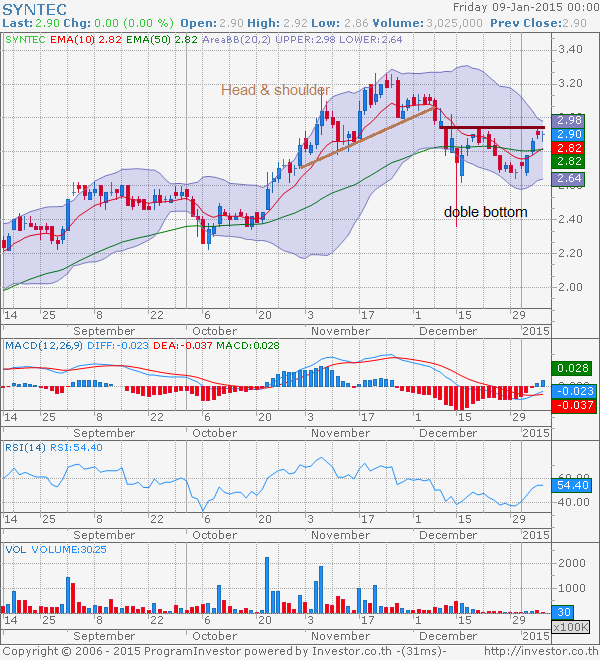Click the dark red horizontal resistance line
The width and height of the screenshot is (600, 660).
pos(492,128)
